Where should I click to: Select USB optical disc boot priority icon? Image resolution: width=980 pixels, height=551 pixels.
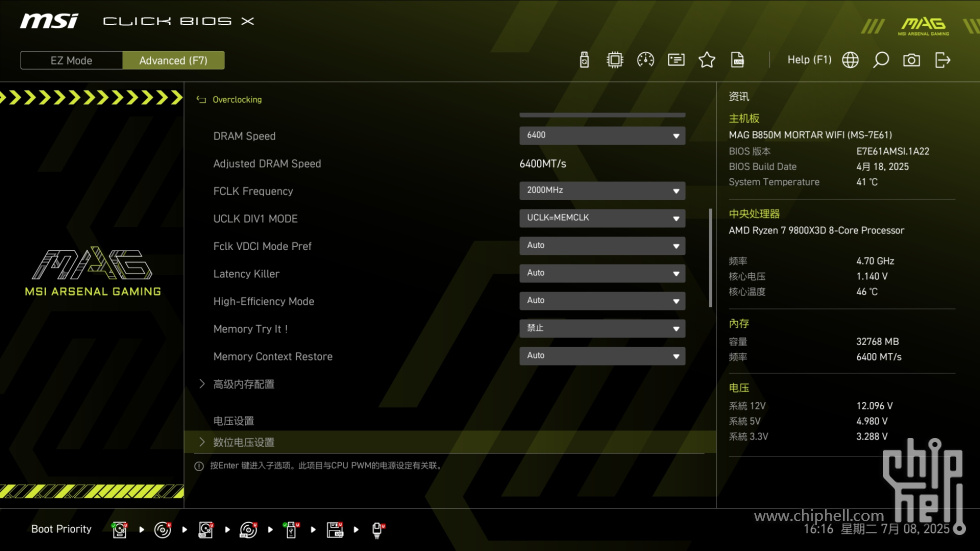249,530
